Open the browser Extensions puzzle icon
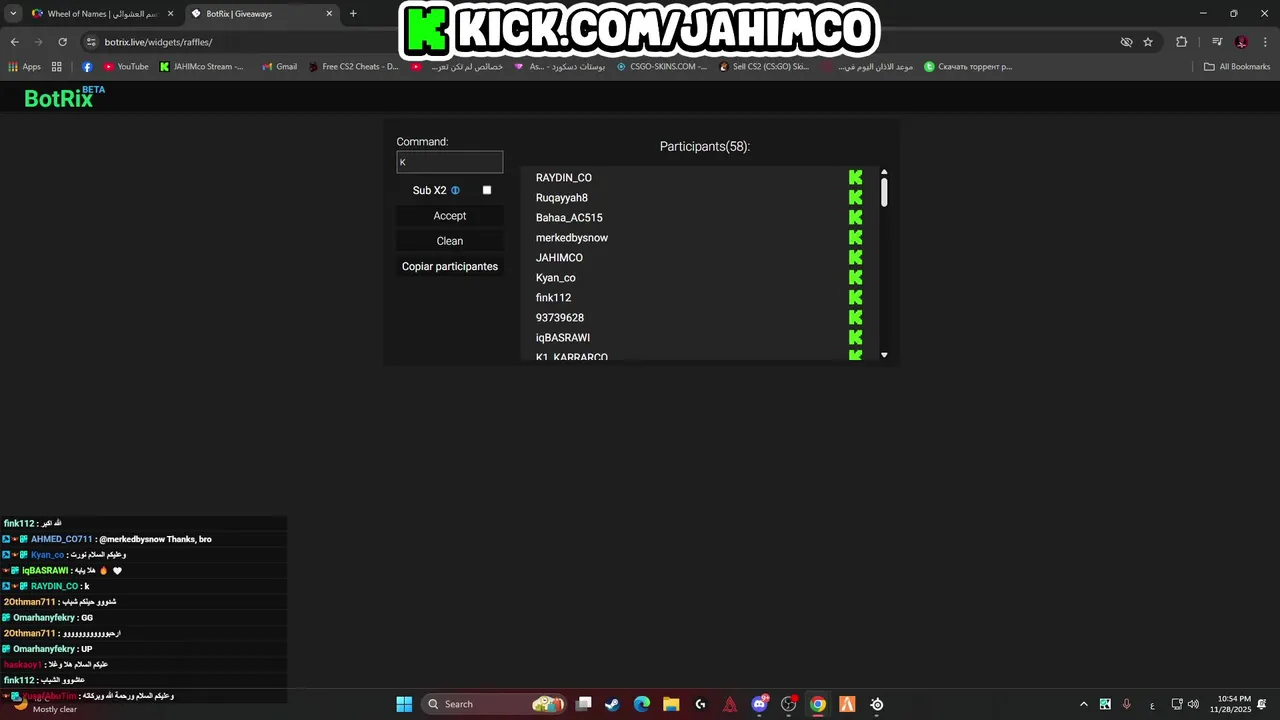This screenshot has width=1280, height=720. (x=1181, y=42)
